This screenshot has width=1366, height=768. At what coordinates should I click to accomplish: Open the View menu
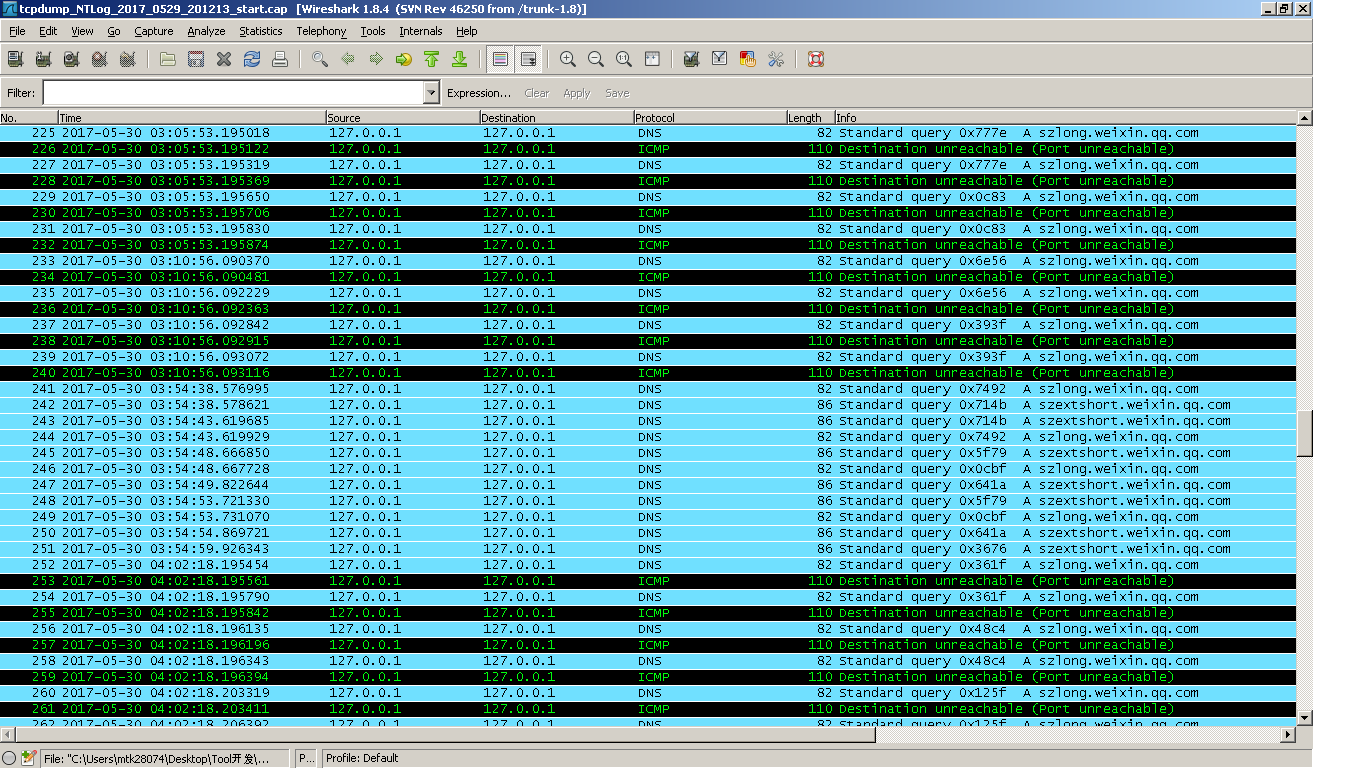(x=82, y=31)
